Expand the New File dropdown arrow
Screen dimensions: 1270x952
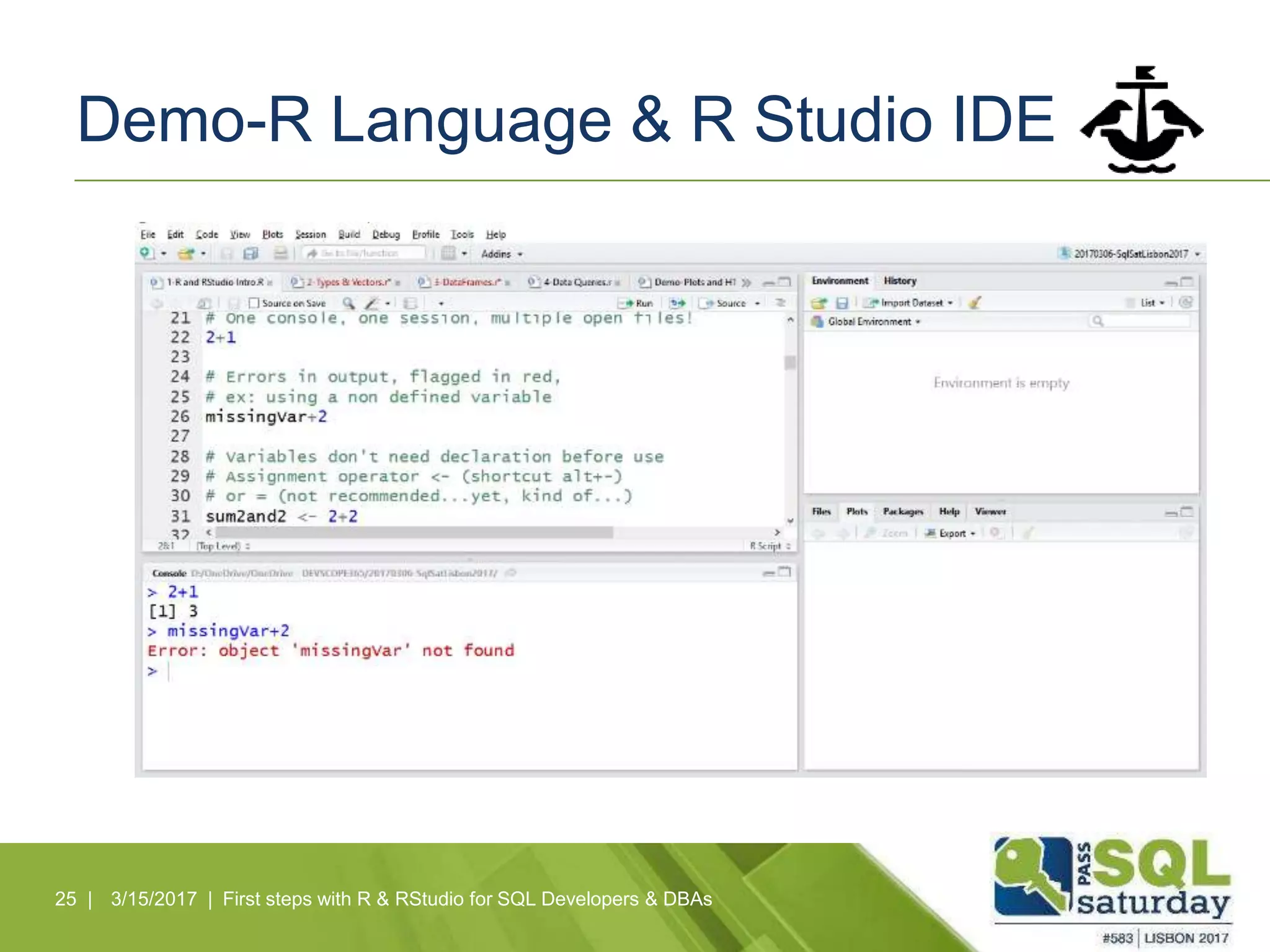tap(164, 253)
